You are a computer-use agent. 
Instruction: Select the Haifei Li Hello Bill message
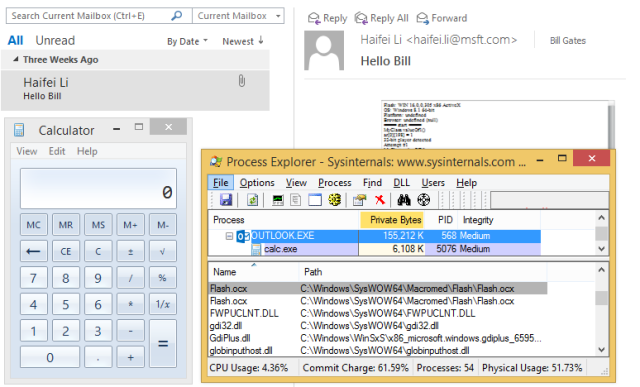(135, 90)
